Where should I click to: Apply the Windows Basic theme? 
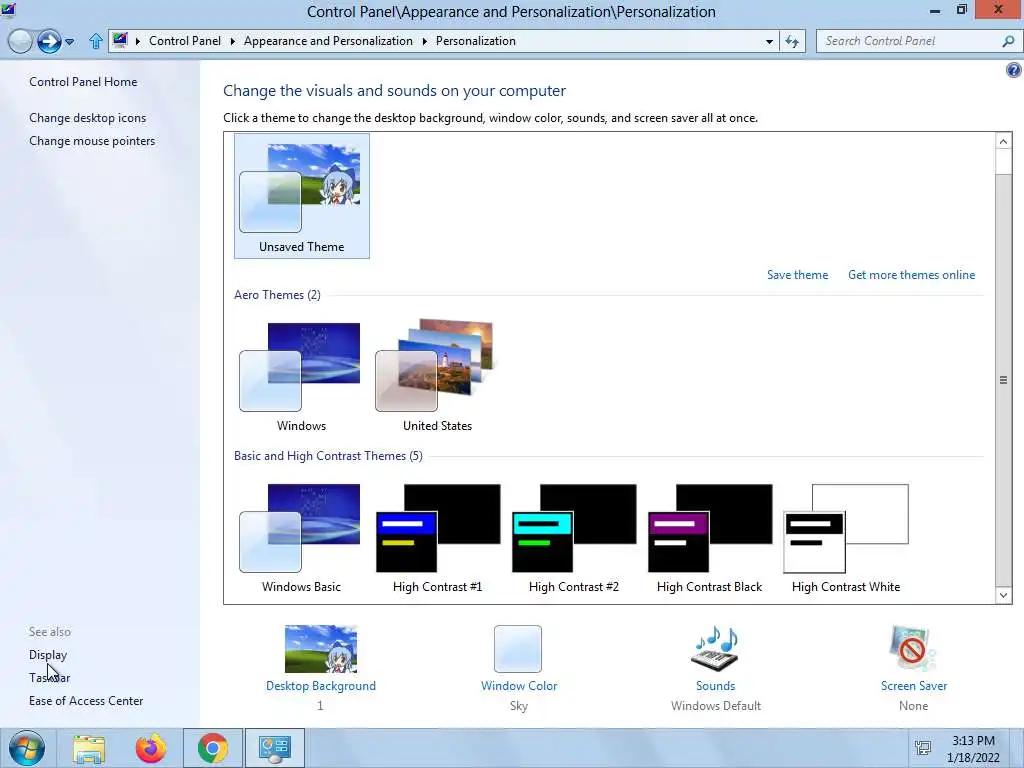(300, 538)
